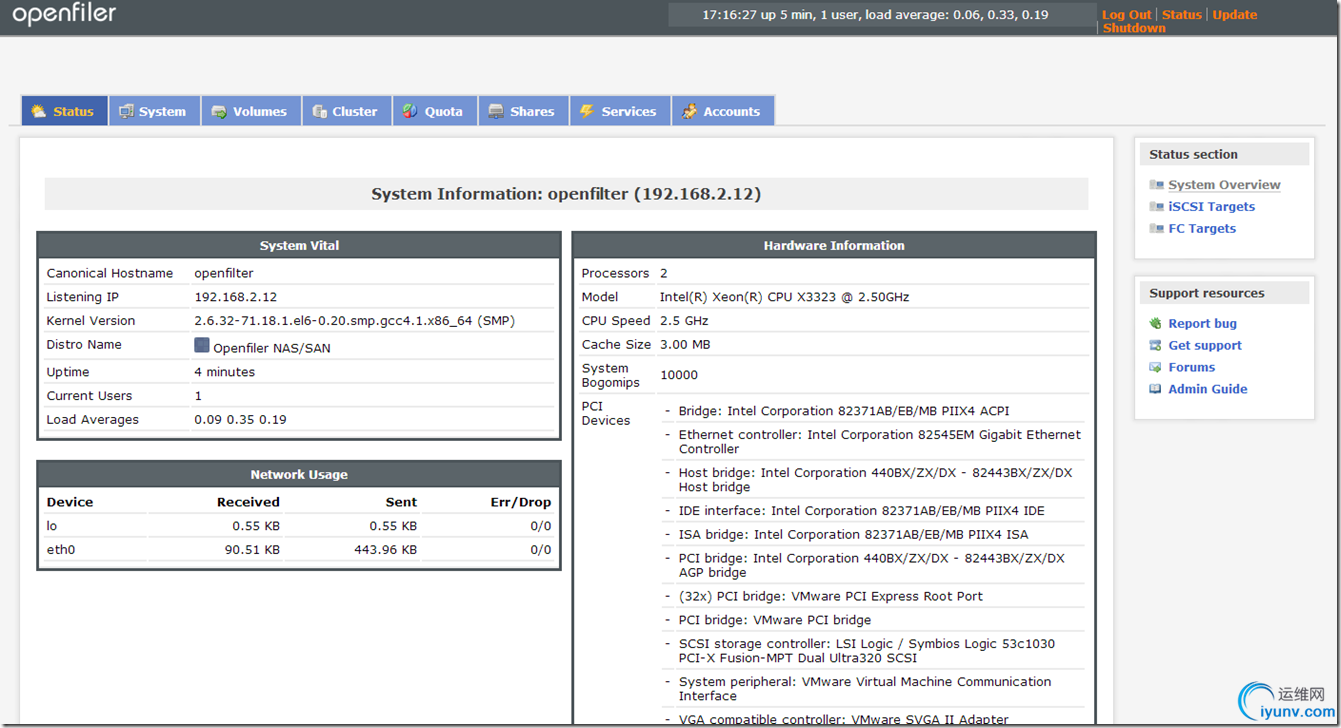Screen dimensions: 1341x728
Task: Click the lo device name
Action: coord(52,526)
